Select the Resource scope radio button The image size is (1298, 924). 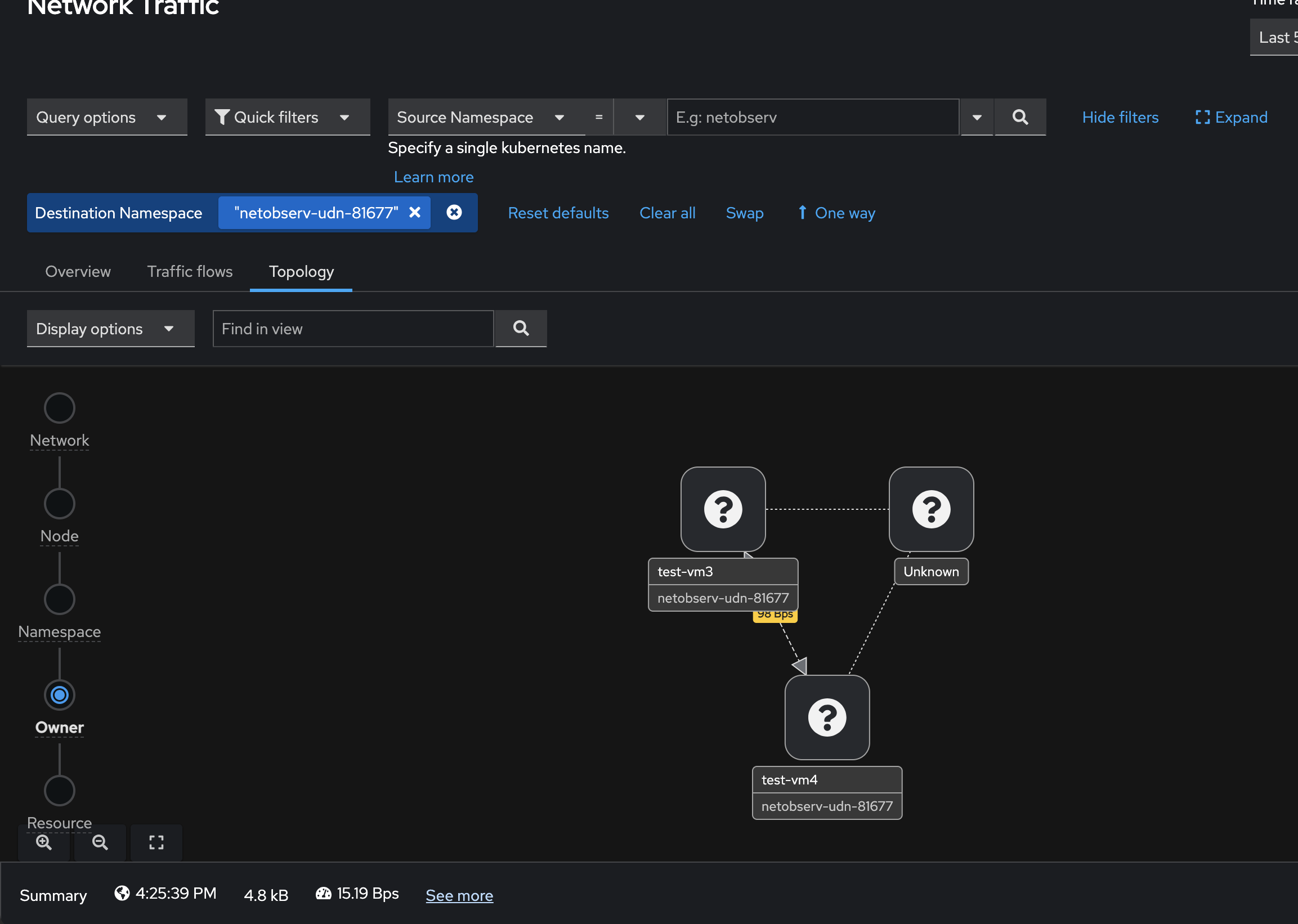[x=60, y=790]
